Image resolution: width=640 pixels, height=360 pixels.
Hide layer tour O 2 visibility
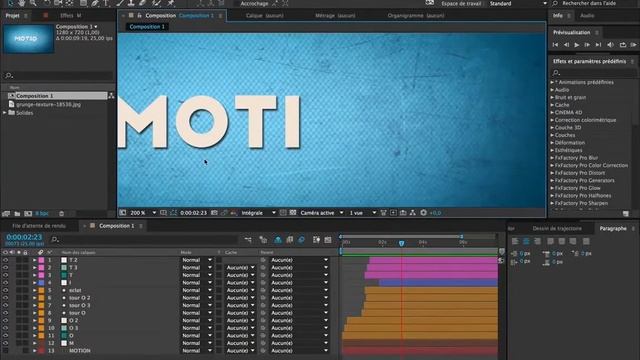[5, 298]
